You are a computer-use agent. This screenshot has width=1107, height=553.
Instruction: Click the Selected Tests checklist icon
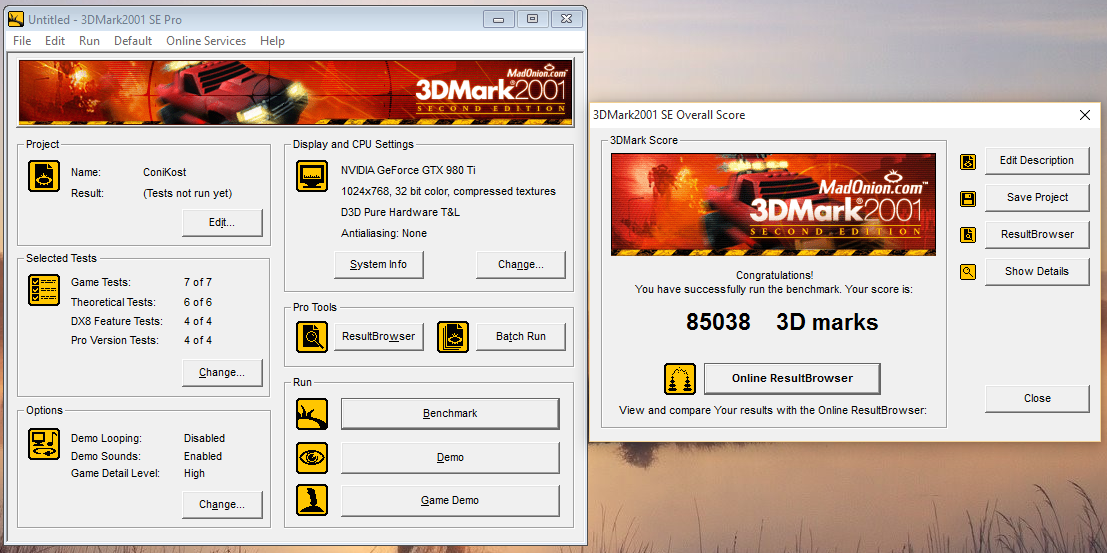click(x=44, y=290)
